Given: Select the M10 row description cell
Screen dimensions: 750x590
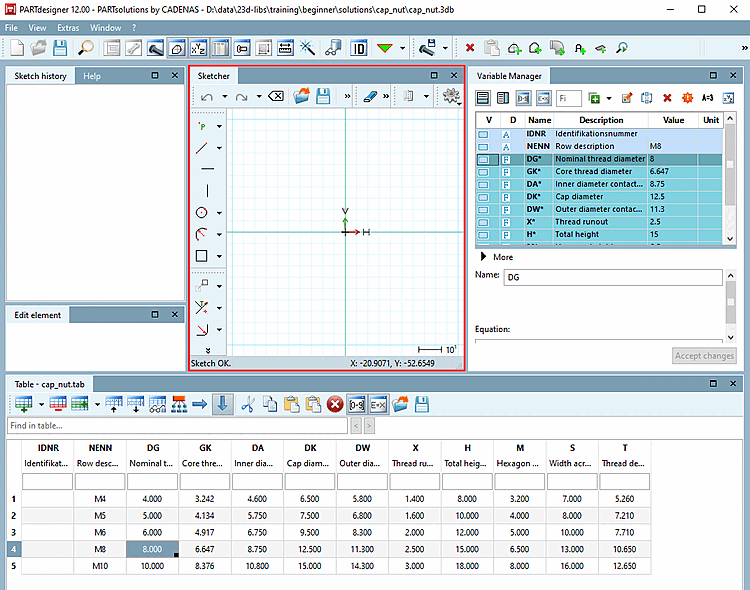Looking at the screenshot, I should click(x=99, y=566).
